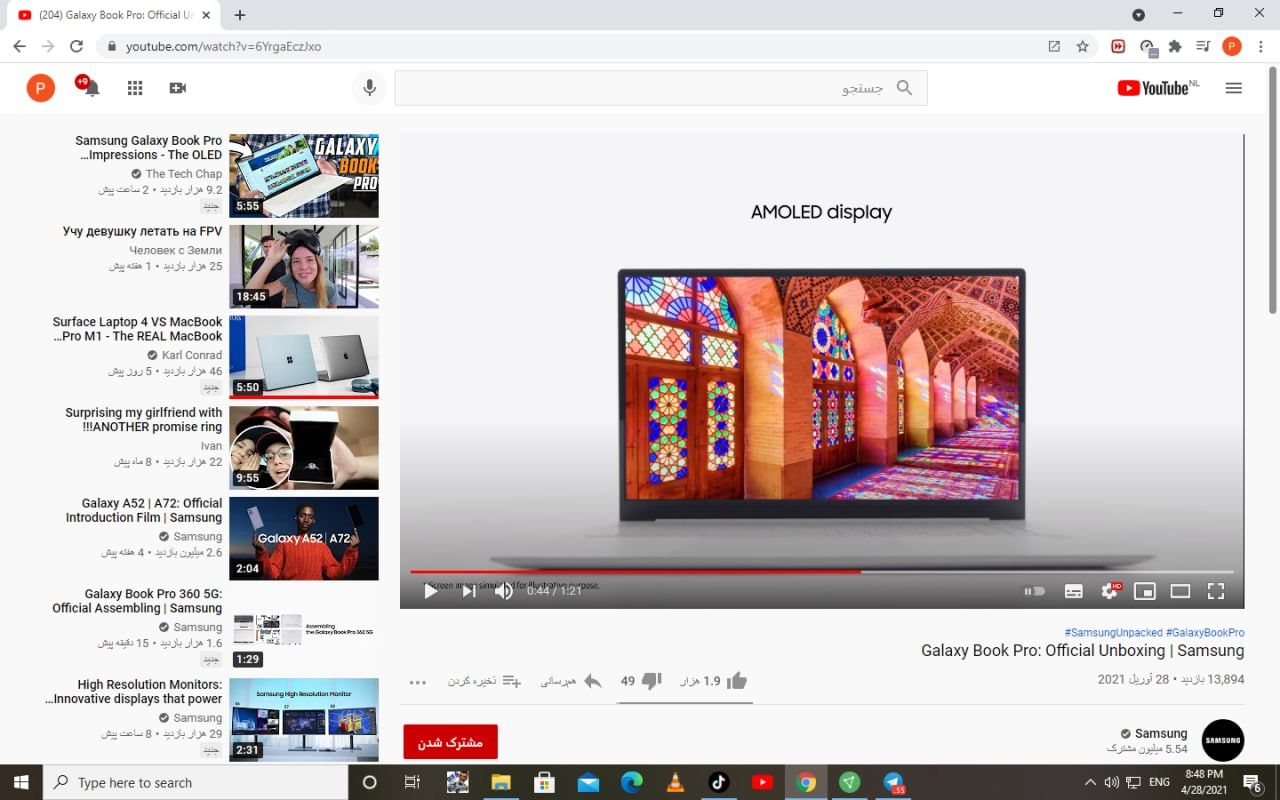
Task: Enter fullscreen video mode
Action: pyautogui.click(x=1216, y=591)
